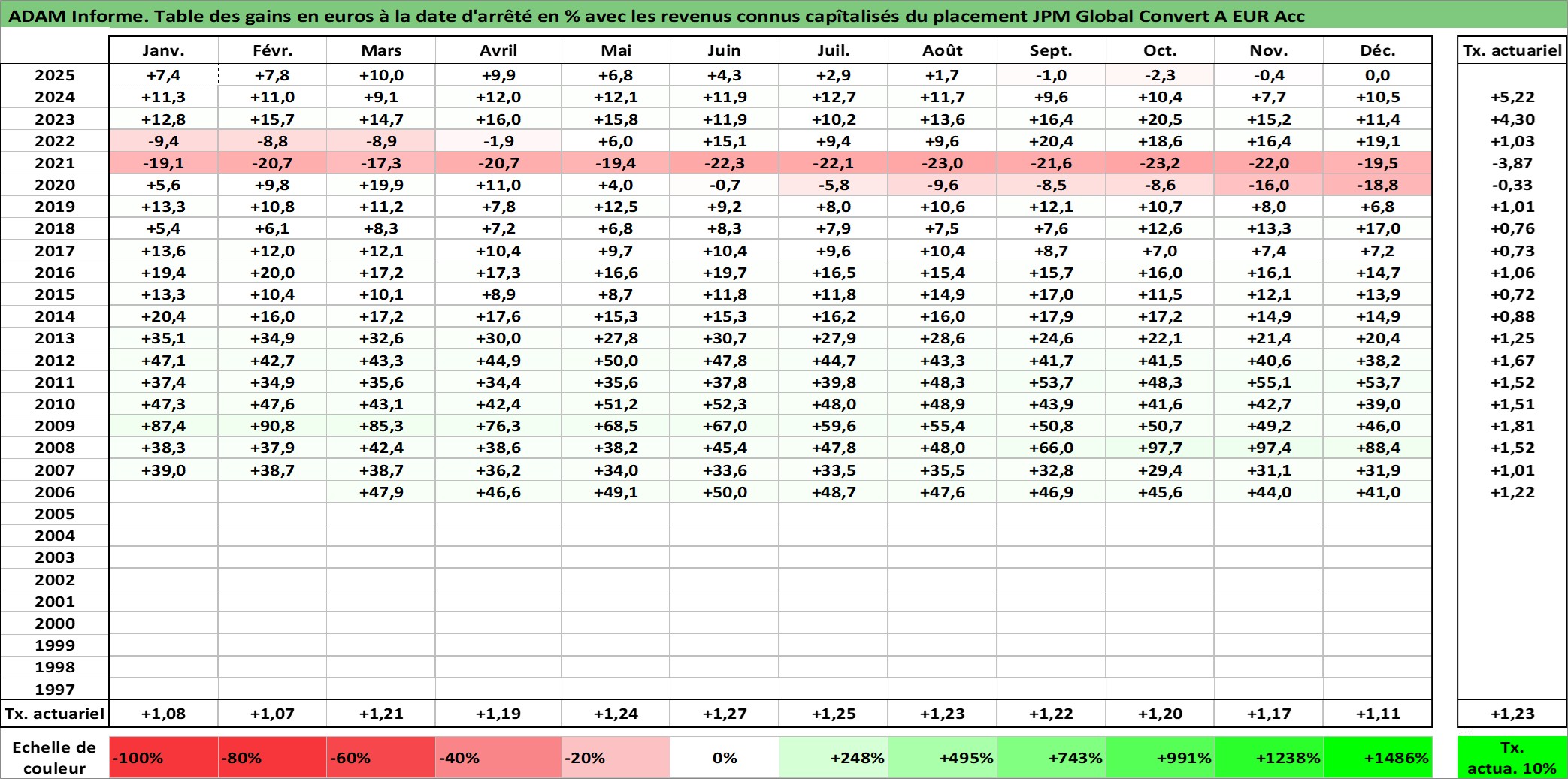Click the 2016 Févr. cell +20,0
1568x779 pixels.
point(272,273)
